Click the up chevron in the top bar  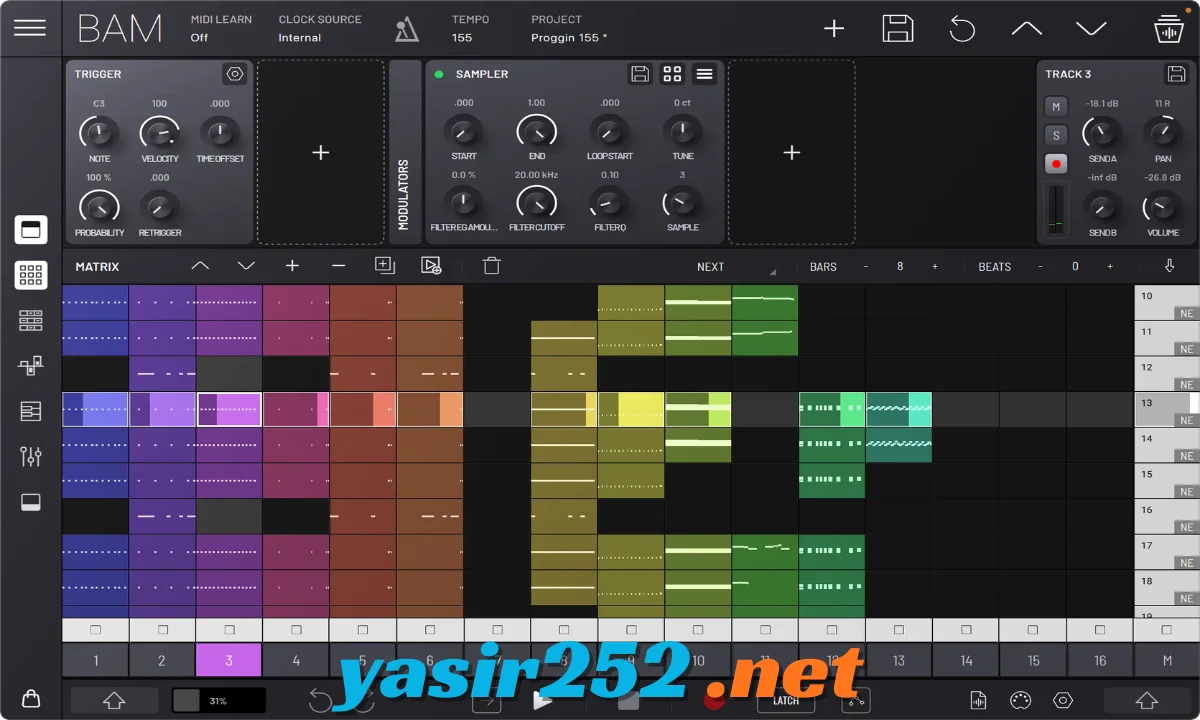tap(1027, 28)
